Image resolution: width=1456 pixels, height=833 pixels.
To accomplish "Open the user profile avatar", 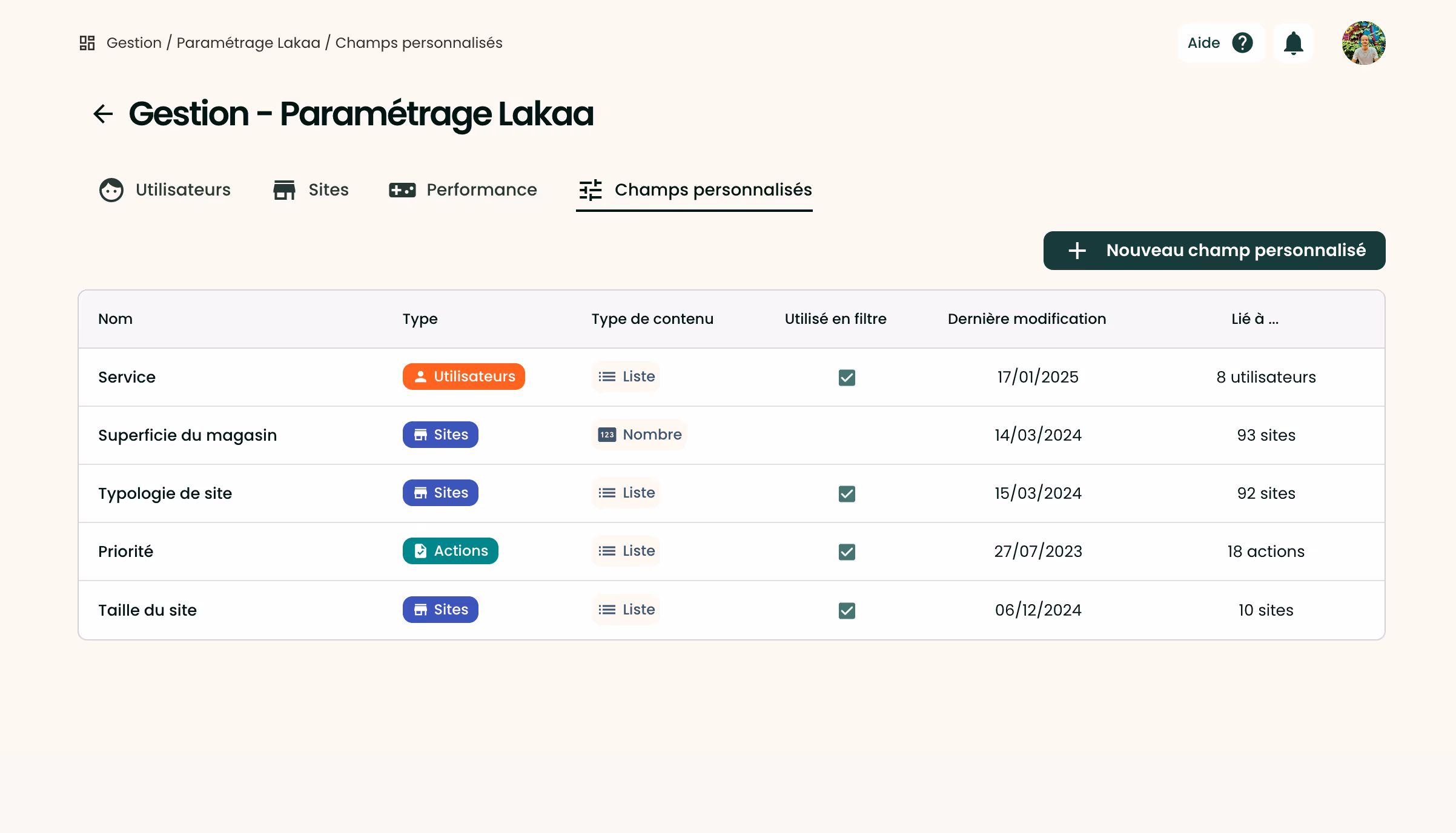I will [x=1363, y=43].
